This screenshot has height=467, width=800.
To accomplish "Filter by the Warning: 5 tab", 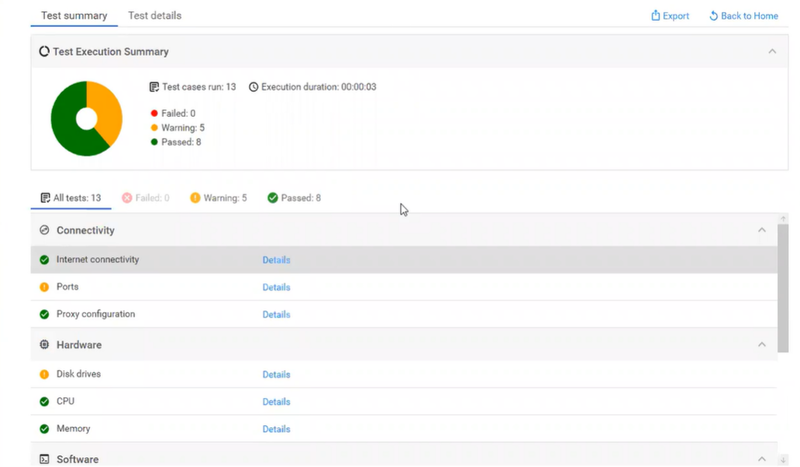I will [x=218, y=198].
